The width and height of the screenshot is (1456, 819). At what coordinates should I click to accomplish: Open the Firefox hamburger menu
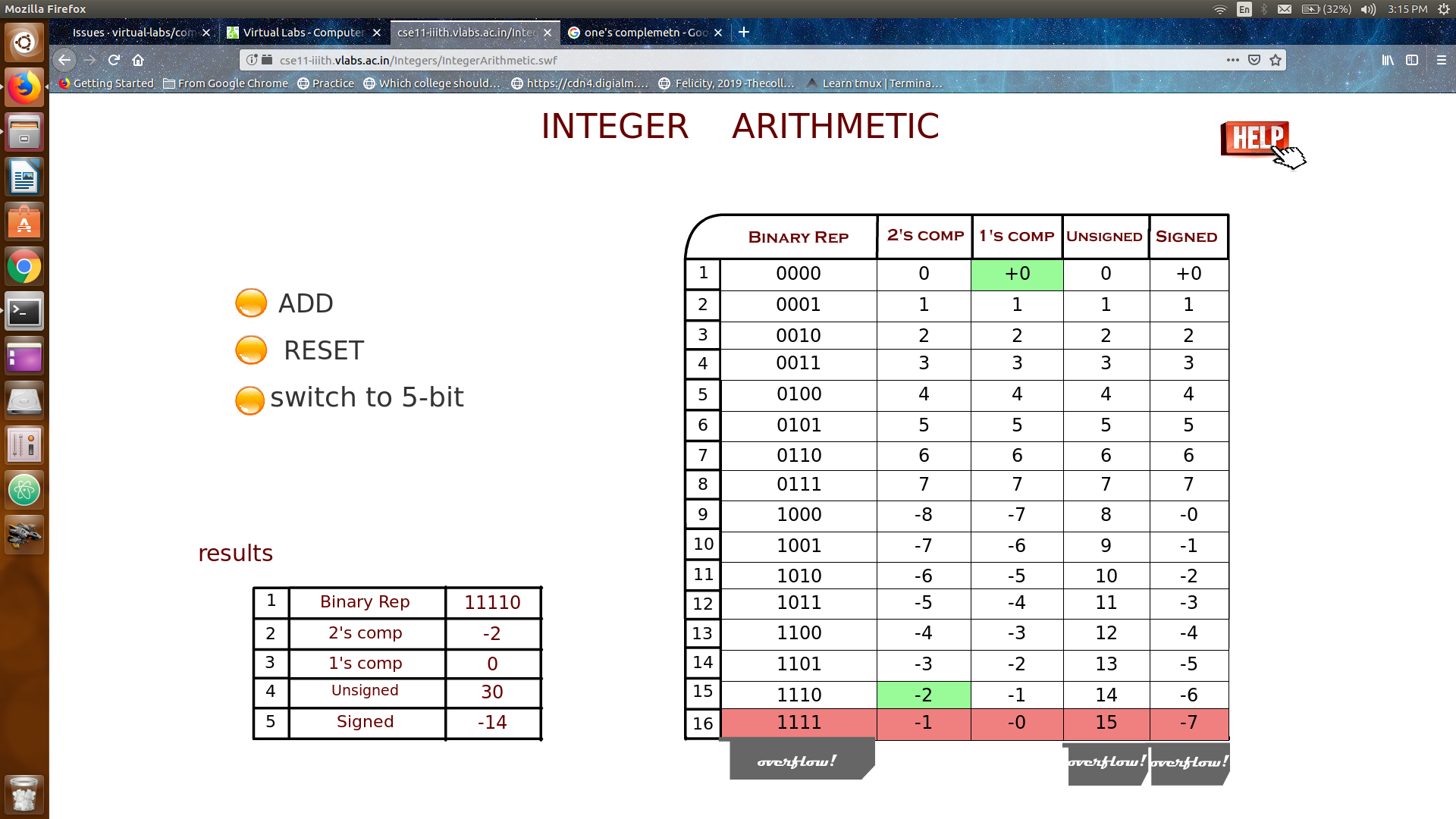(1439, 60)
